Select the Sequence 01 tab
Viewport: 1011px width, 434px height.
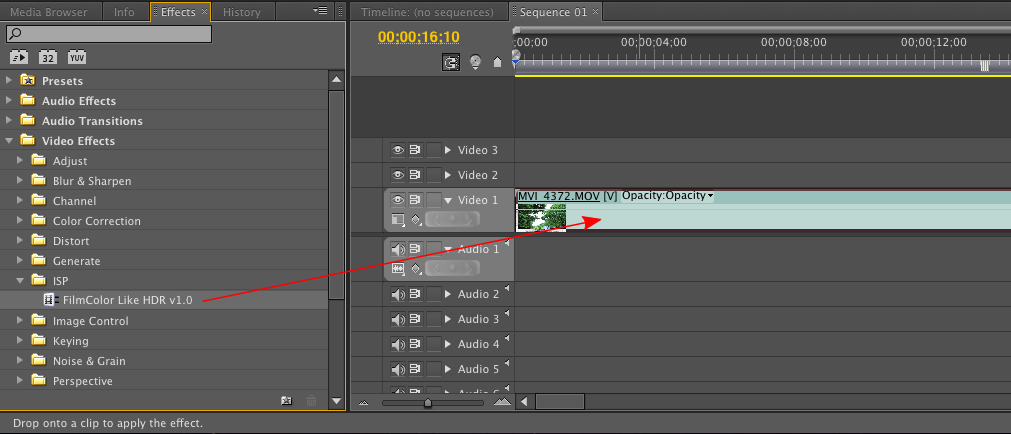(x=554, y=12)
